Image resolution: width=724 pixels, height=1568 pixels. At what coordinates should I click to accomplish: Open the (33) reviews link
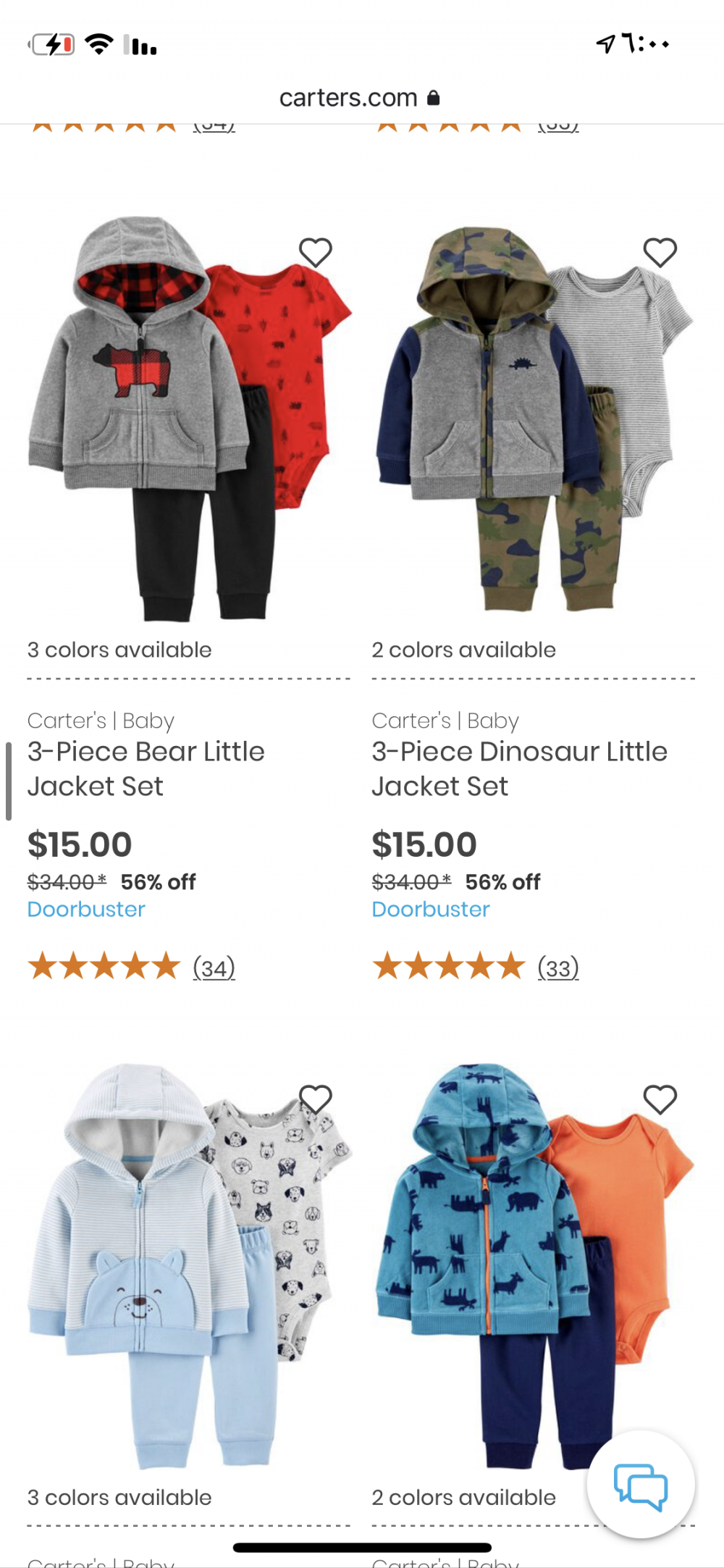558,968
